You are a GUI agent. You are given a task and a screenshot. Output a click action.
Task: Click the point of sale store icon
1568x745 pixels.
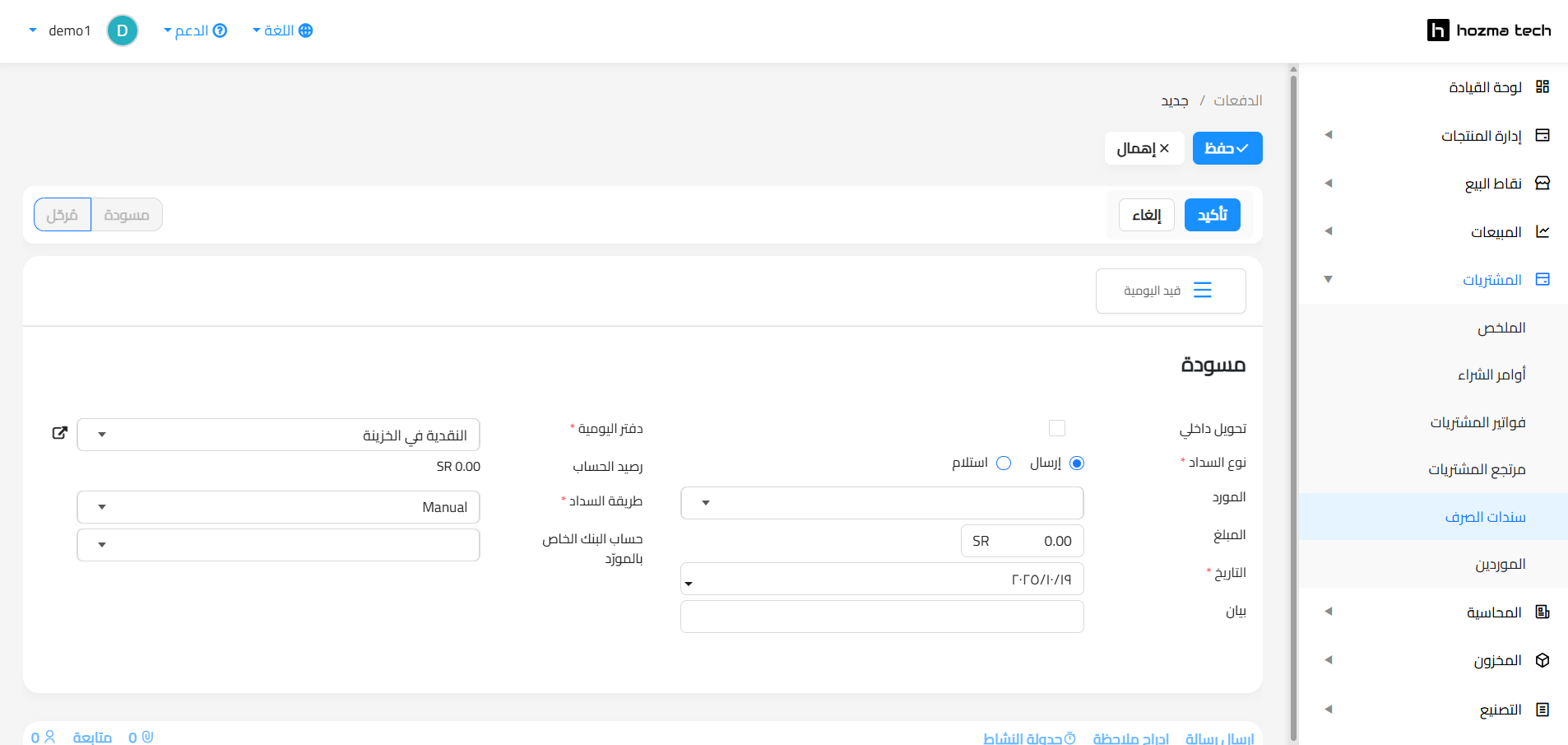(x=1542, y=183)
